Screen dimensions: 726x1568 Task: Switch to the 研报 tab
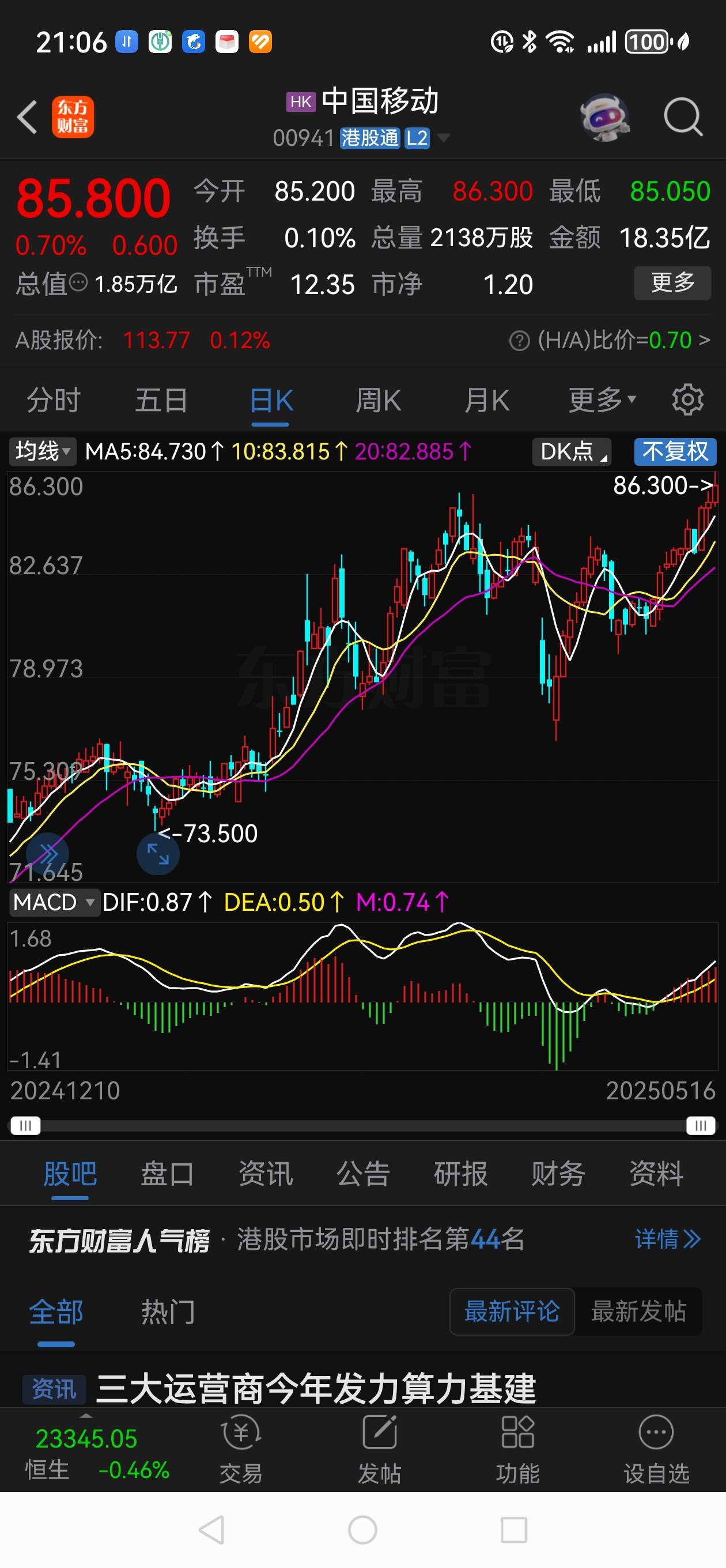click(461, 1173)
